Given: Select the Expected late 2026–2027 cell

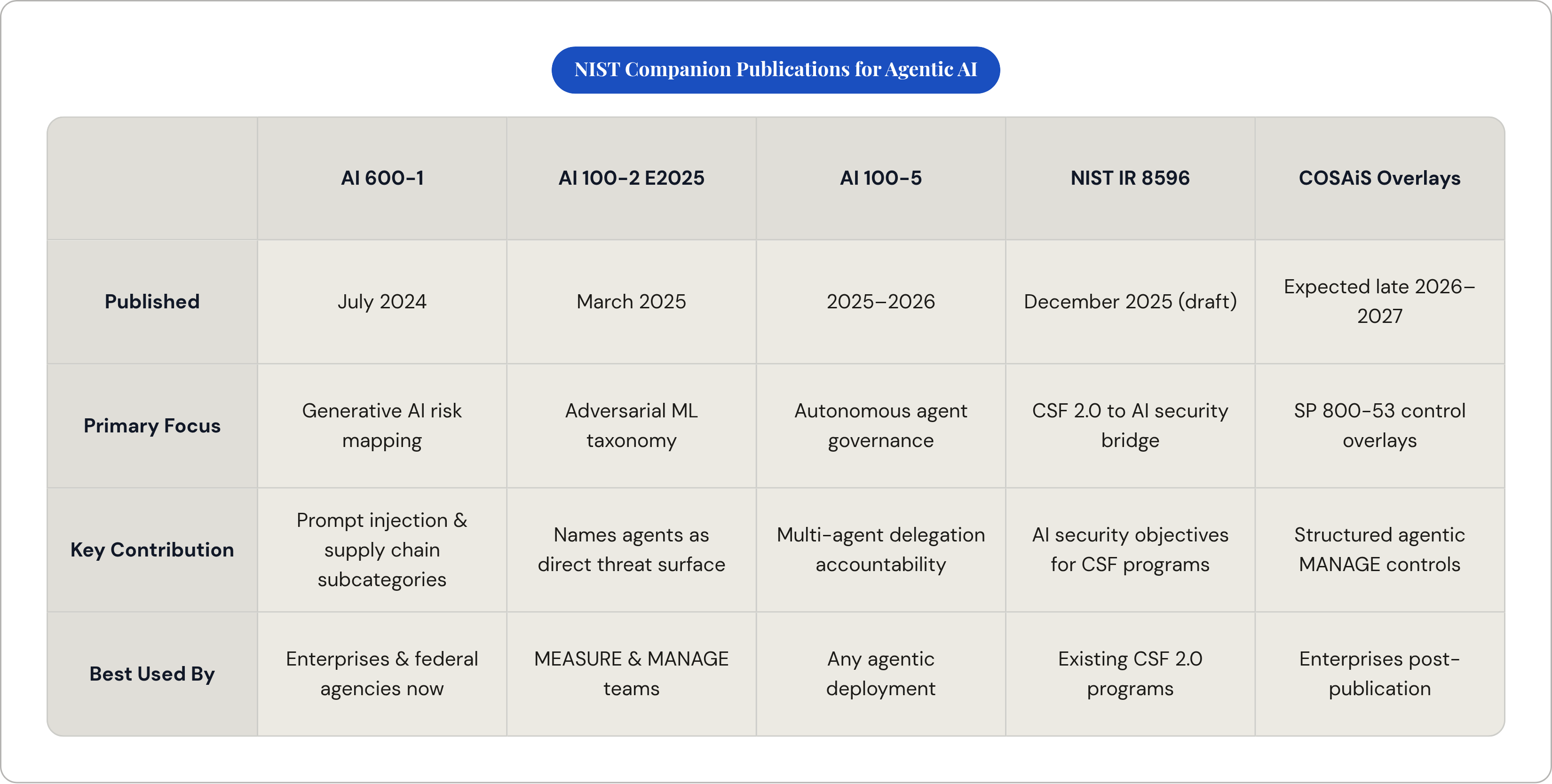Looking at the screenshot, I should 1380,302.
